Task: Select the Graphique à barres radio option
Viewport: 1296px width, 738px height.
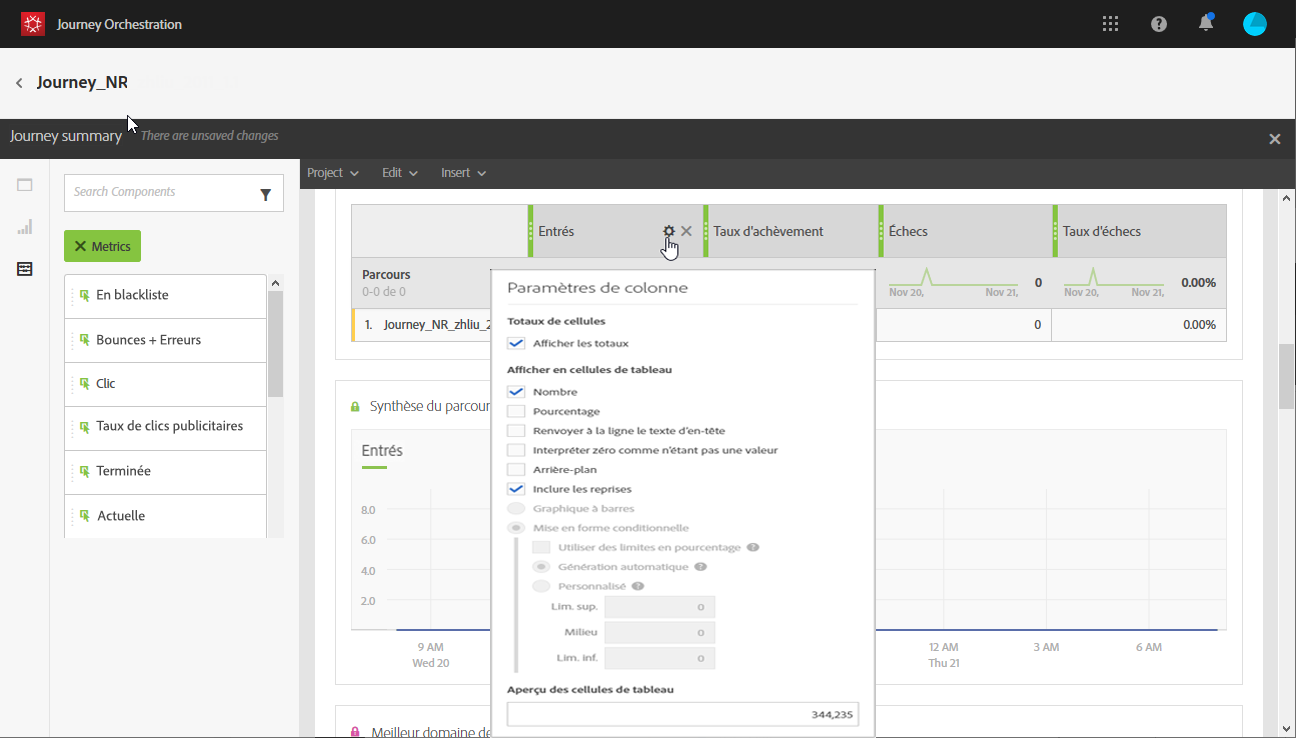Action: [x=516, y=508]
